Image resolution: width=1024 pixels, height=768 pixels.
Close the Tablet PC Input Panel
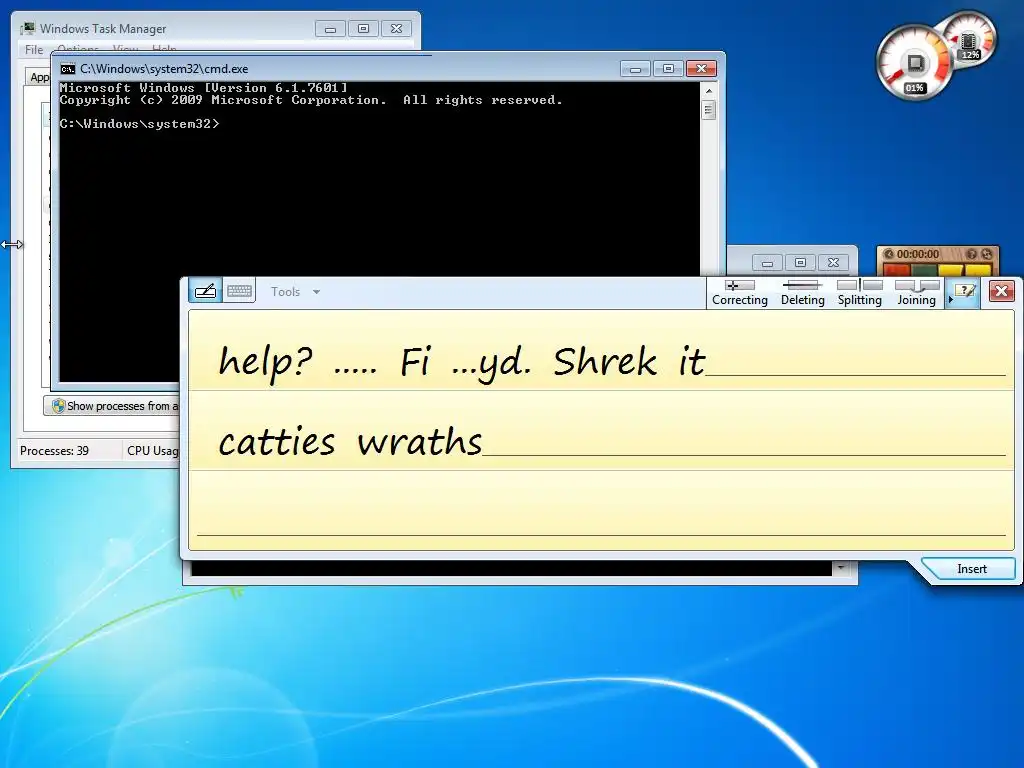coord(1001,291)
